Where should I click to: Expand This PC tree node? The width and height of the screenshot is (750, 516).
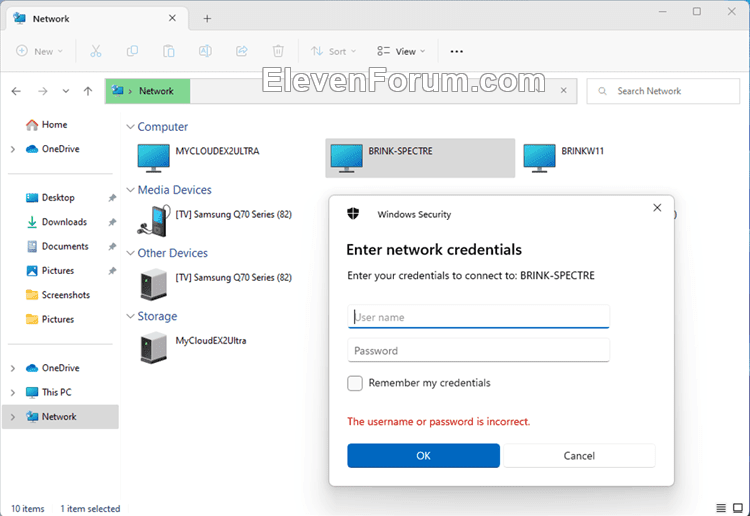(13, 393)
